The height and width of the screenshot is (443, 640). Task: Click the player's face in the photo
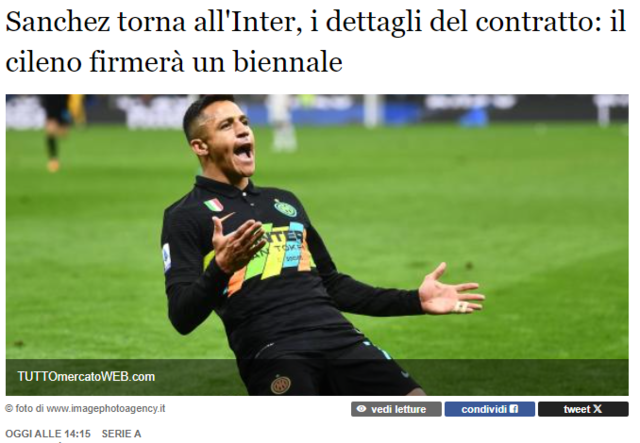(x=231, y=141)
